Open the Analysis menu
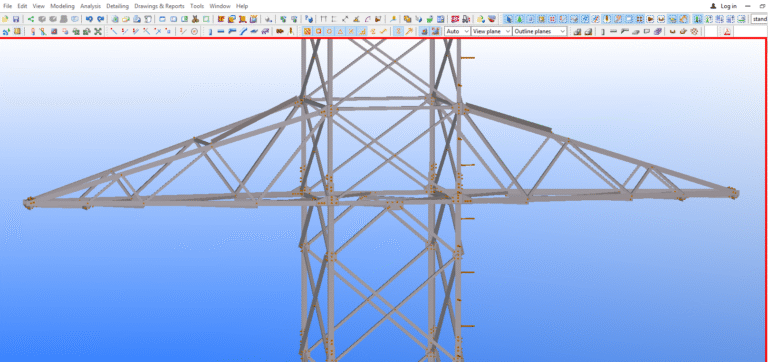Viewport: 768px width, 362px height. click(x=90, y=6)
